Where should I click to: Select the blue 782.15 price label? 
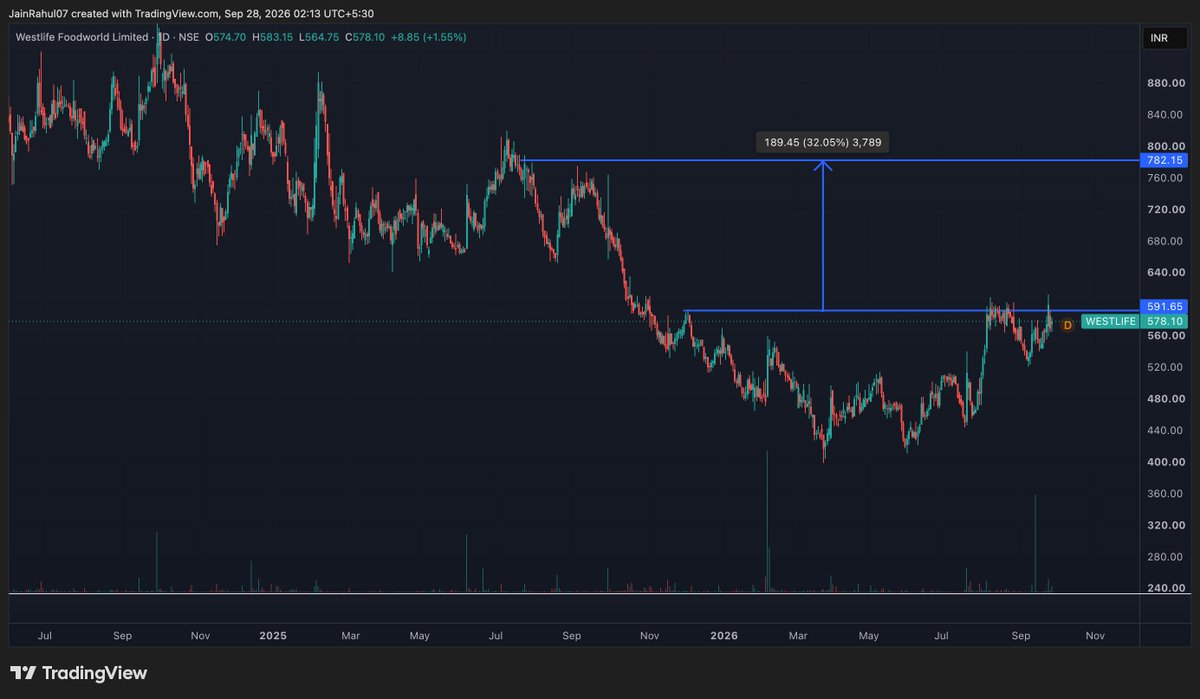pos(1164,160)
